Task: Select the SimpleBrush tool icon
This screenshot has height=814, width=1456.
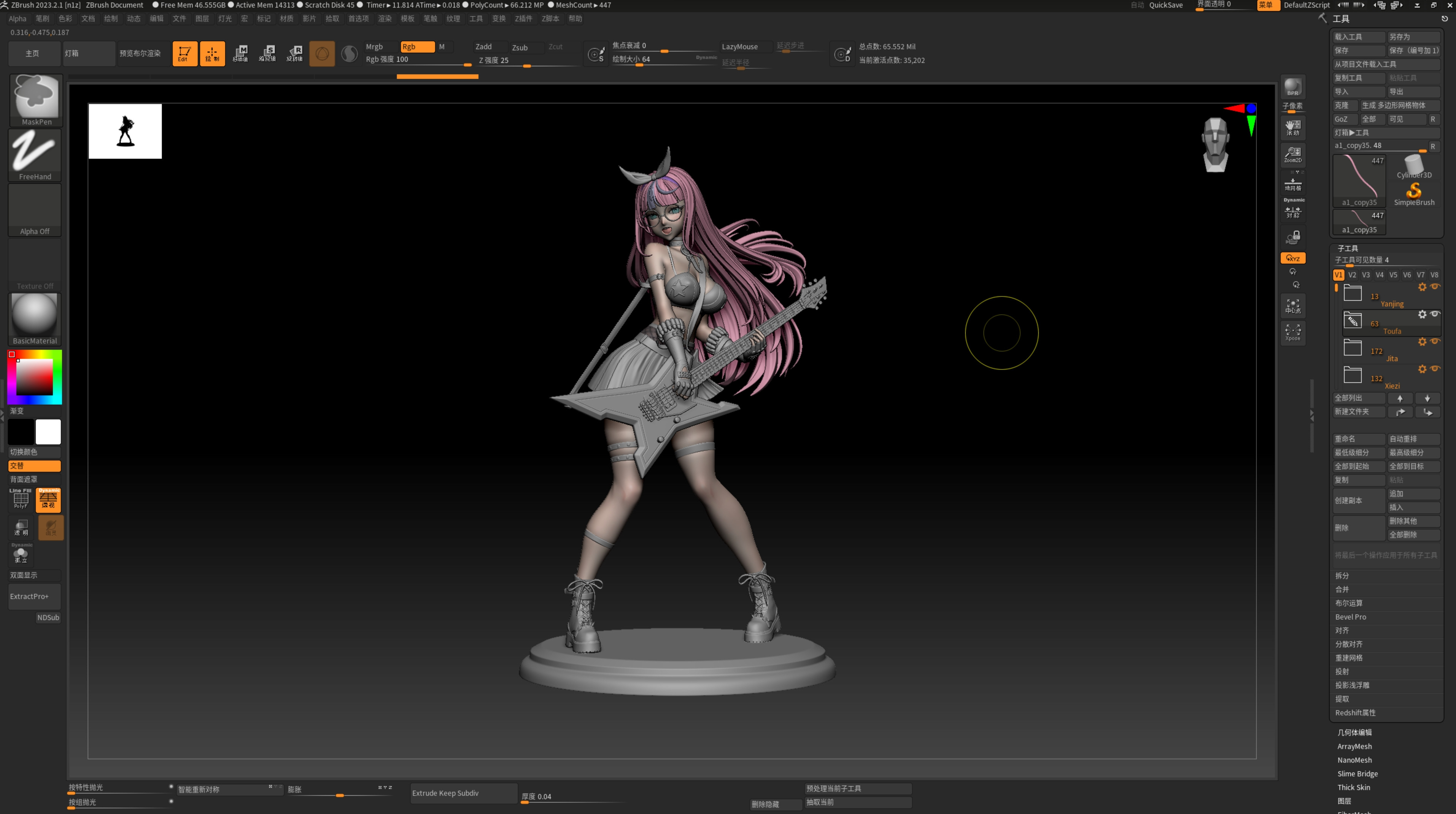Action: point(1414,194)
